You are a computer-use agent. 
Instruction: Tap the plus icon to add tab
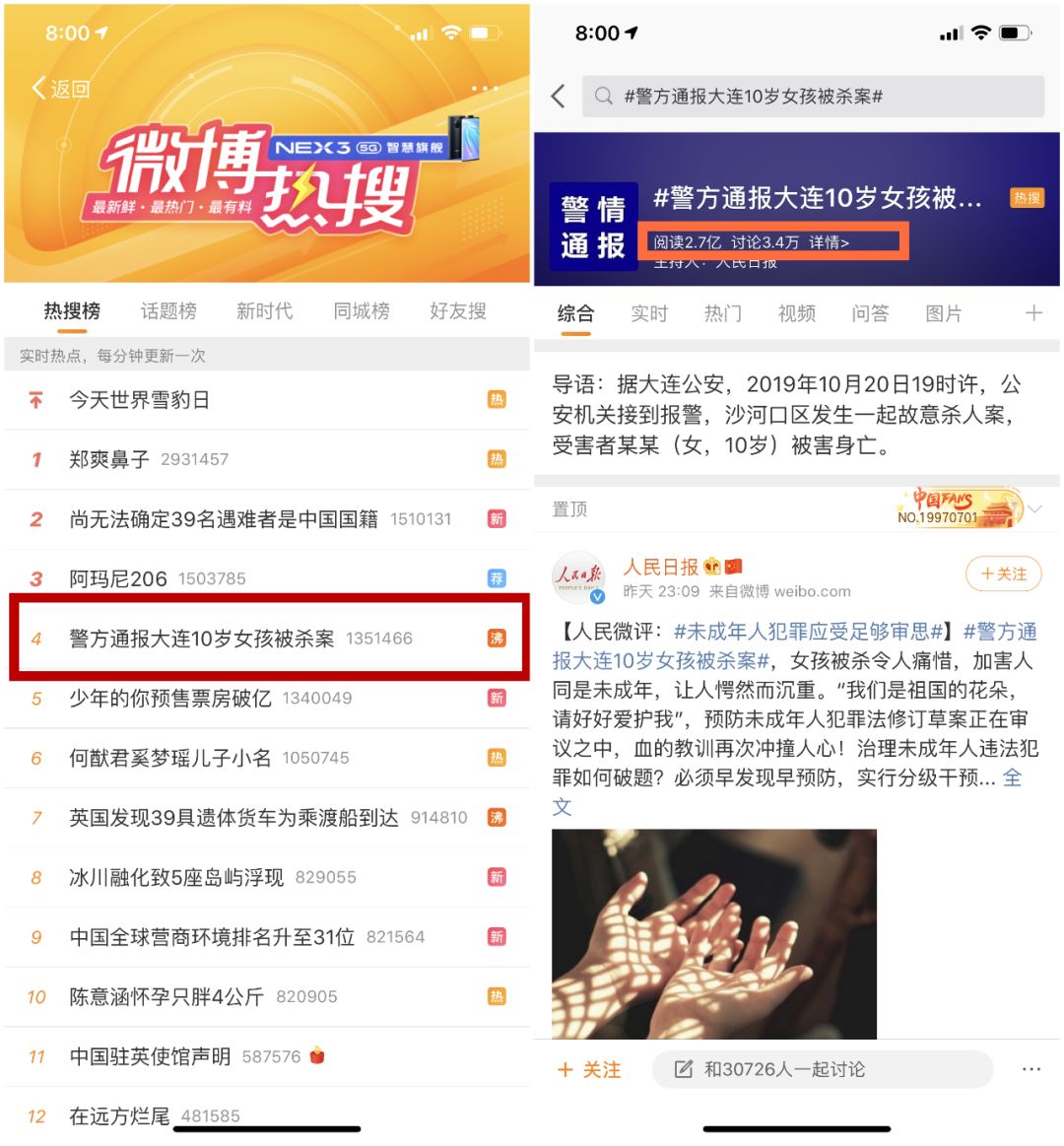(x=1033, y=313)
